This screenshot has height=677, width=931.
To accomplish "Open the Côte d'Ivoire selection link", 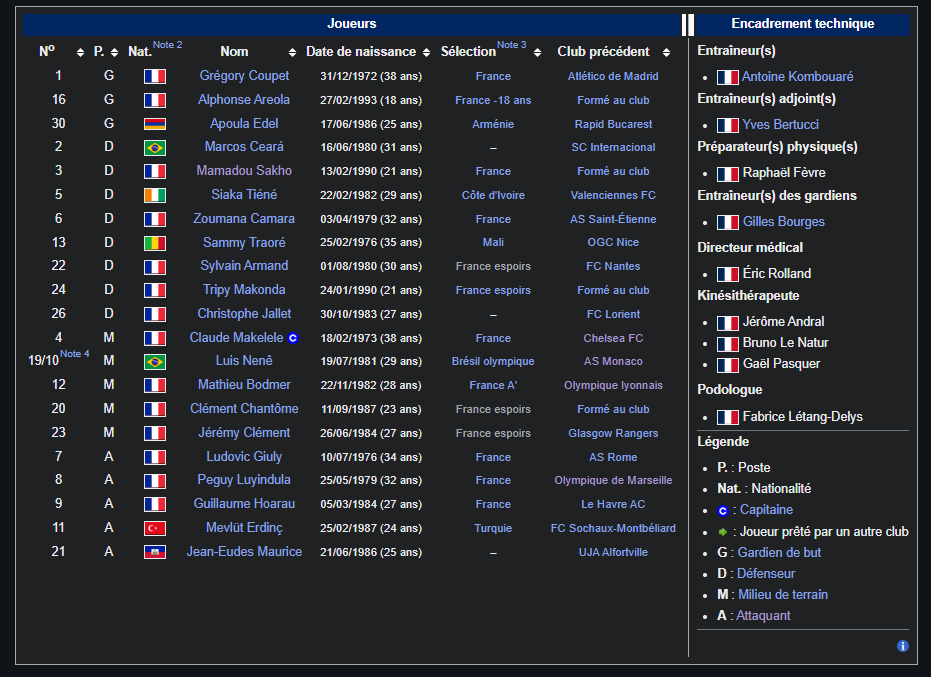I will pyautogui.click(x=493, y=195).
